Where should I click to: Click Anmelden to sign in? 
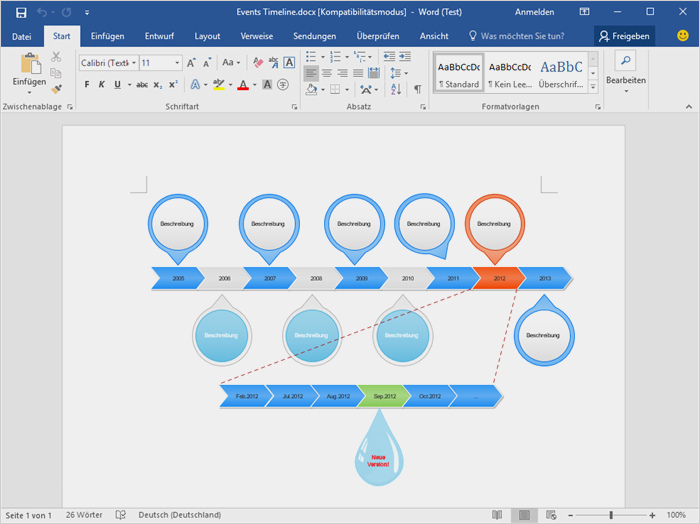tap(535, 12)
